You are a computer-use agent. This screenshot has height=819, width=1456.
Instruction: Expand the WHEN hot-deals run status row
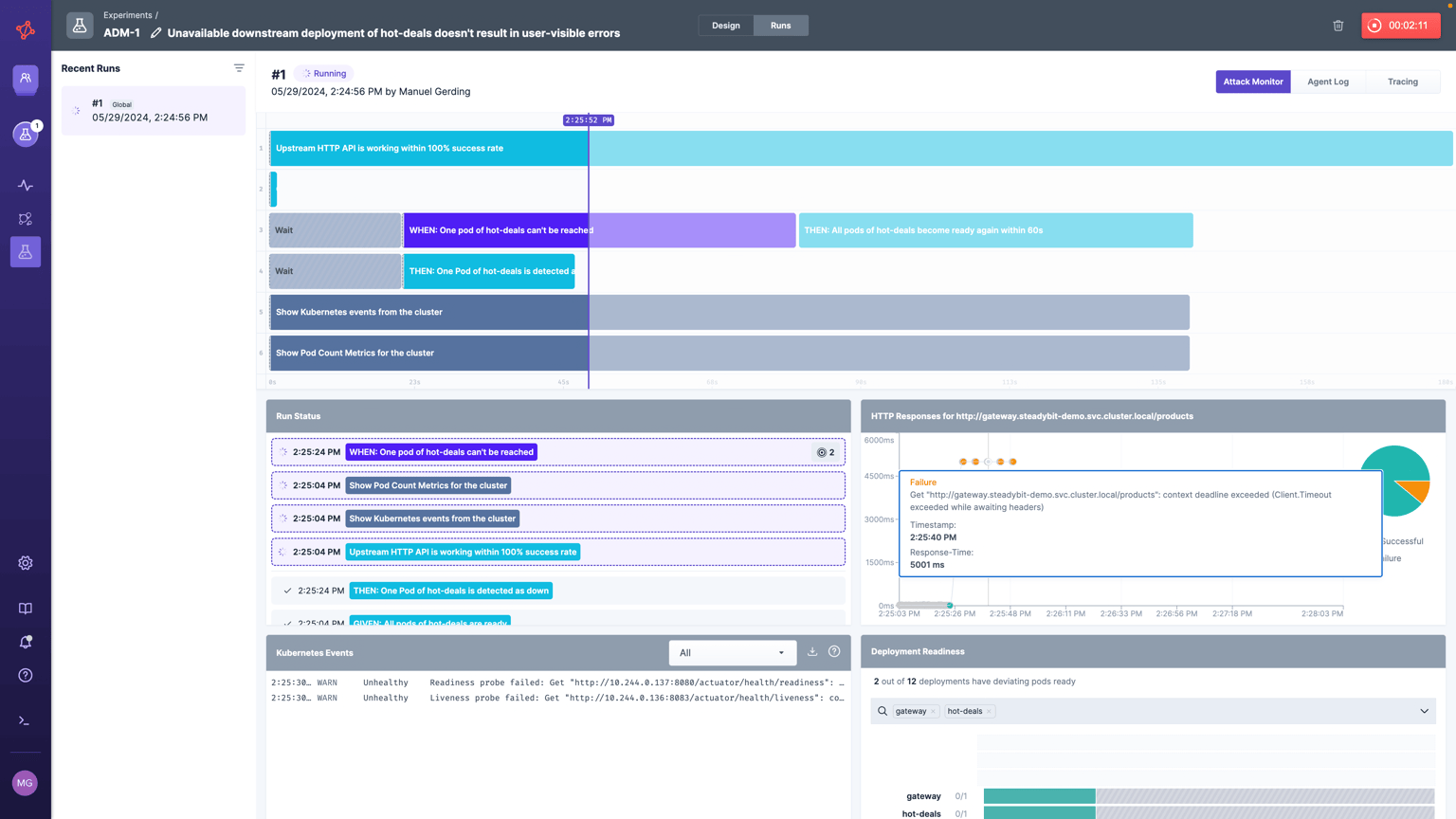click(557, 452)
